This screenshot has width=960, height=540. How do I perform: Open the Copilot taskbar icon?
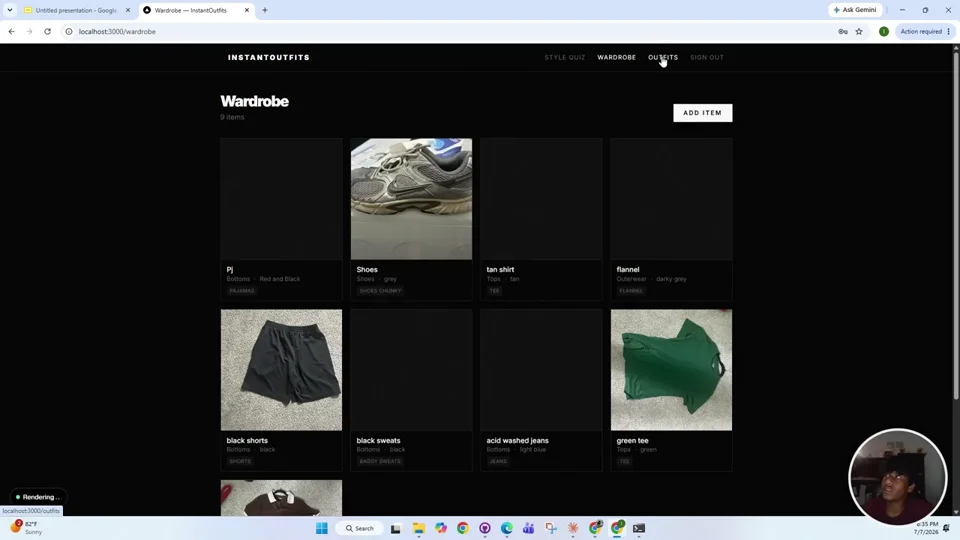[x=441, y=528]
